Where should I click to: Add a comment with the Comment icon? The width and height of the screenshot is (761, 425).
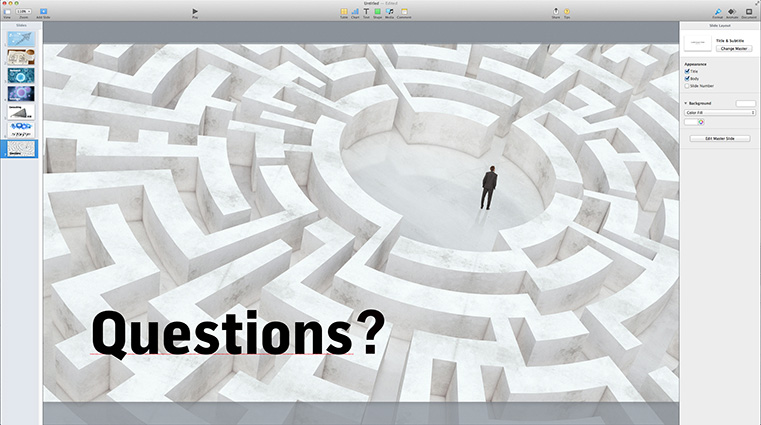click(x=404, y=11)
